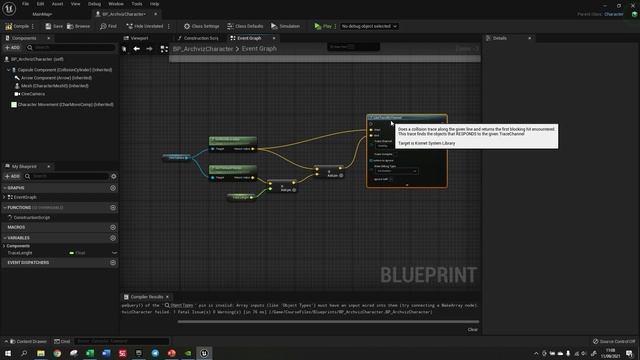Toggle the Trace Complex checkbox
This screenshot has height=360, width=640.
(395, 154)
